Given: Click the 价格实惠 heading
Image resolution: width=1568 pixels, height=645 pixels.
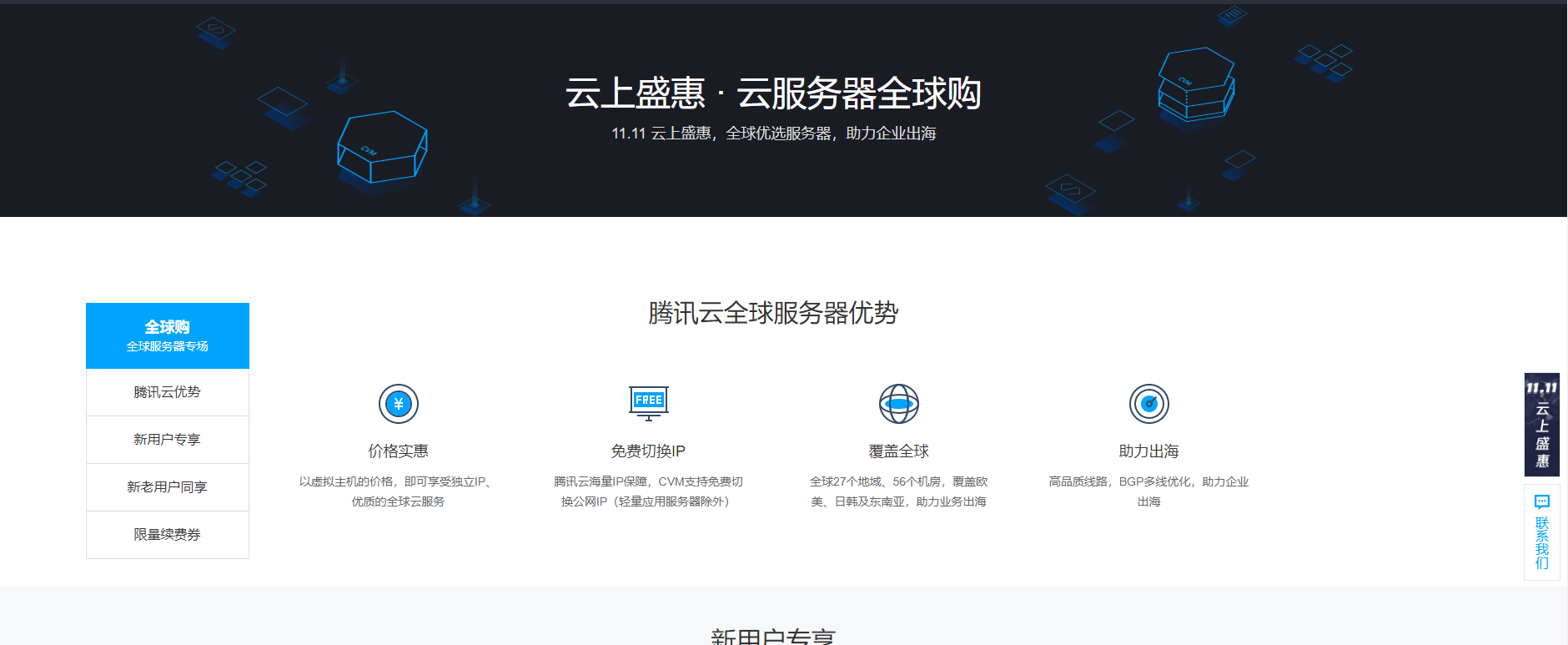Looking at the screenshot, I should click(399, 451).
